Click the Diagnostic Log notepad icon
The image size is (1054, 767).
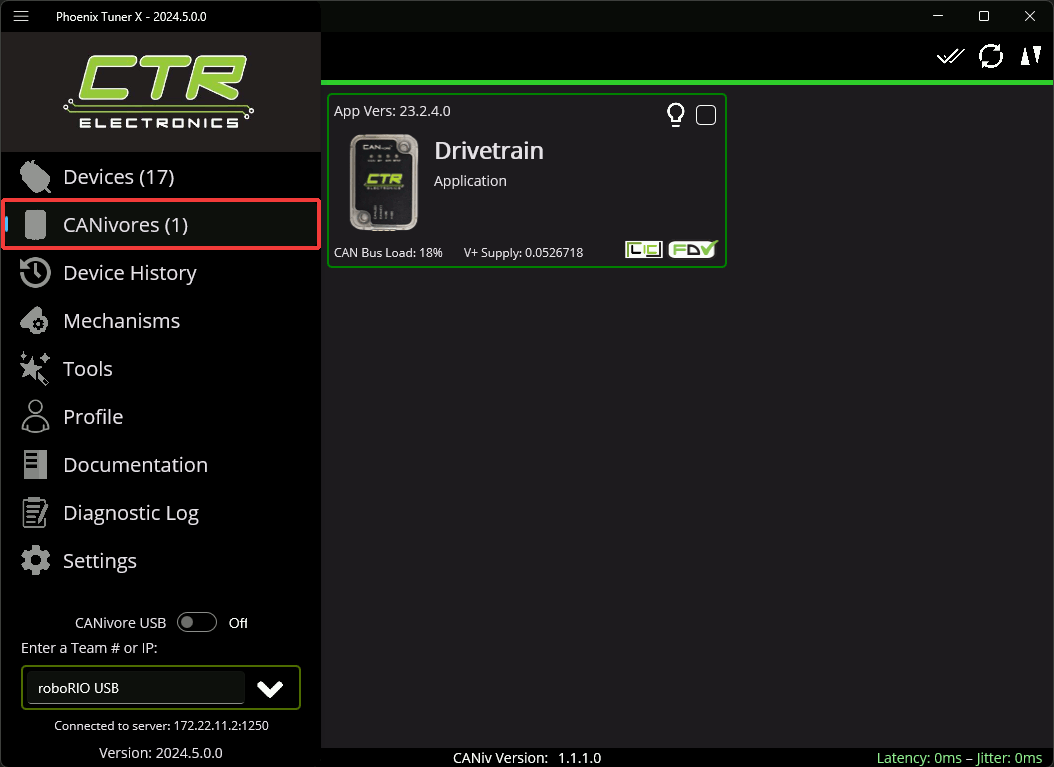(x=35, y=513)
